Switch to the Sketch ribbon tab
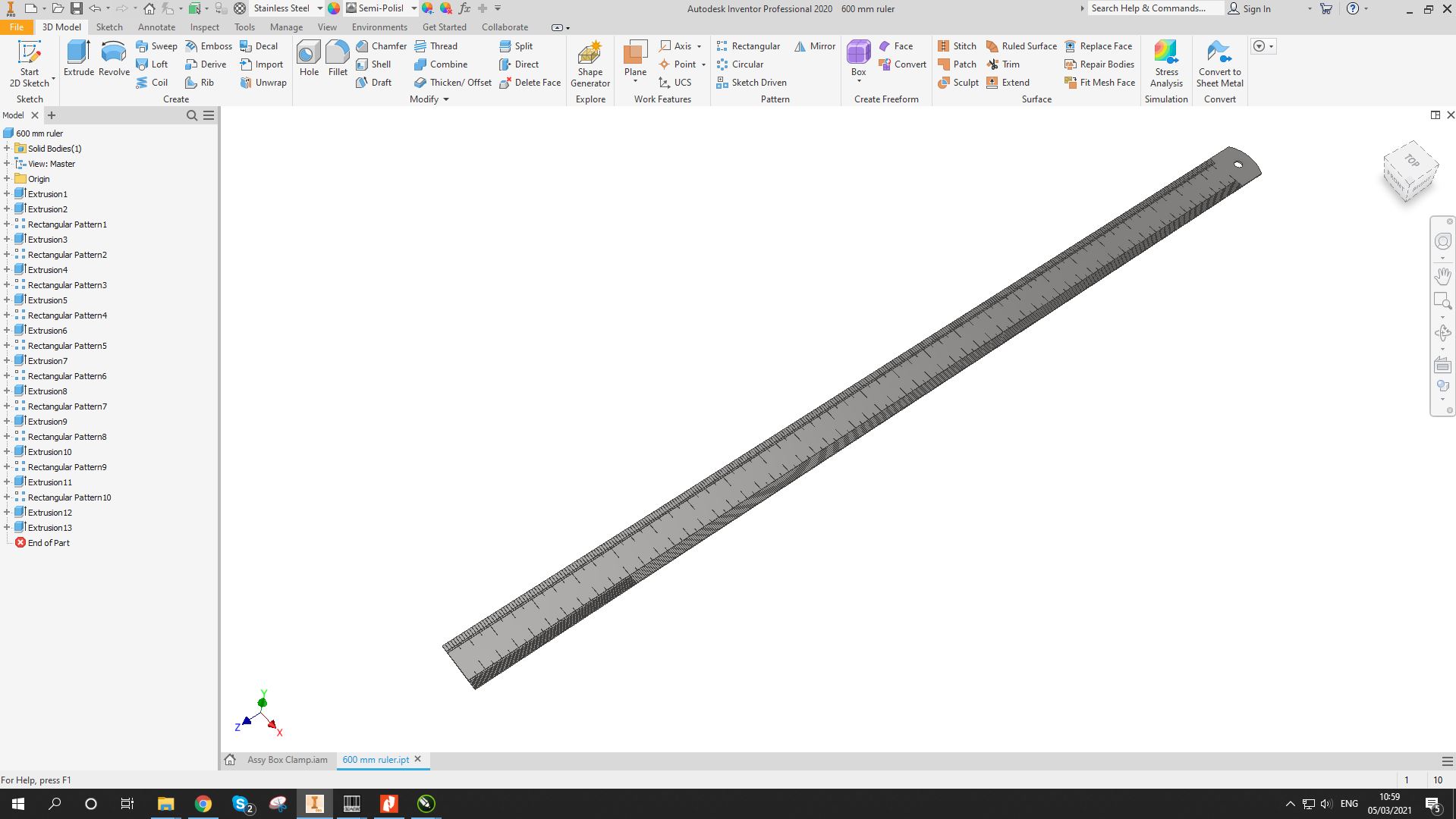 [109, 27]
